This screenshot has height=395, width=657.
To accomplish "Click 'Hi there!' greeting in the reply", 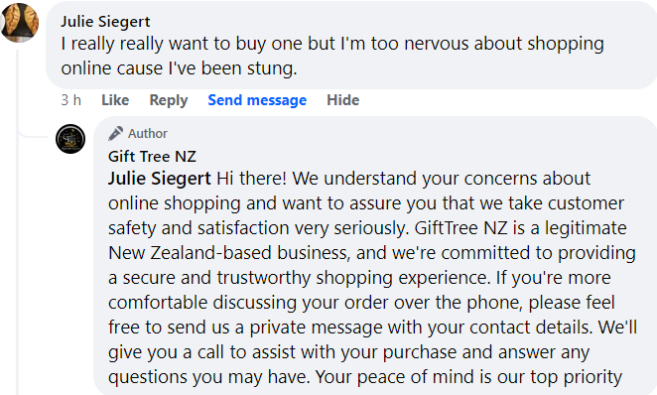I will tap(251, 179).
